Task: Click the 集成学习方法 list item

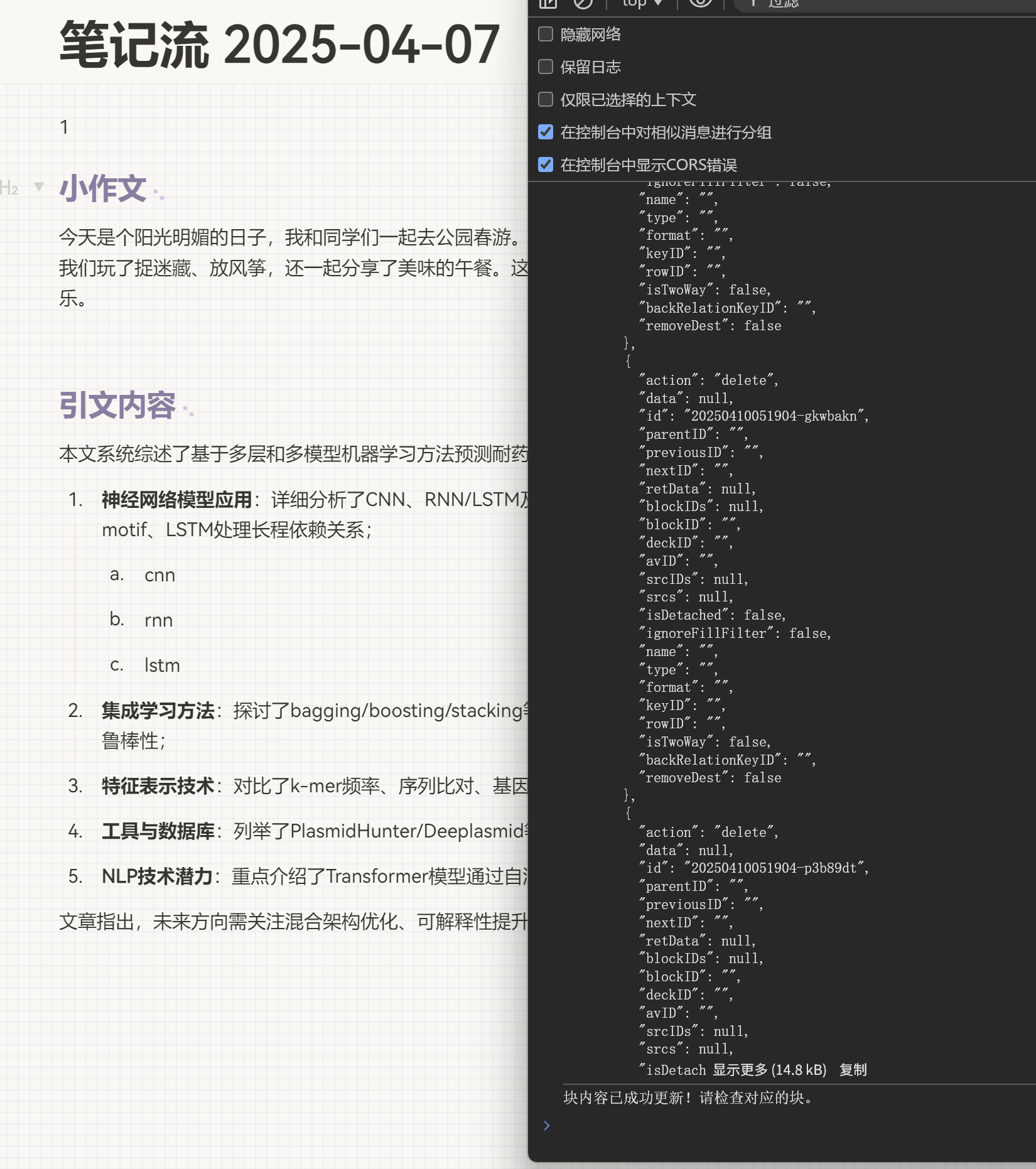Action: pyautogui.click(x=315, y=726)
